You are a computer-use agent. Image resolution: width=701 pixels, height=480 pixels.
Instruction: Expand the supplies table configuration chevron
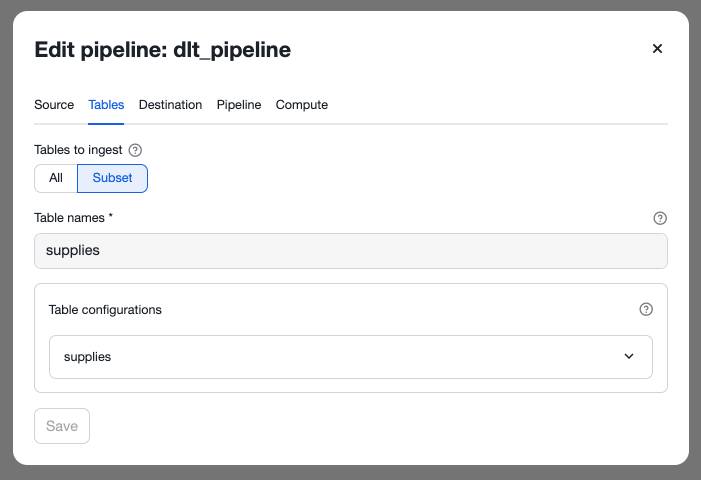[x=629, y=356]
